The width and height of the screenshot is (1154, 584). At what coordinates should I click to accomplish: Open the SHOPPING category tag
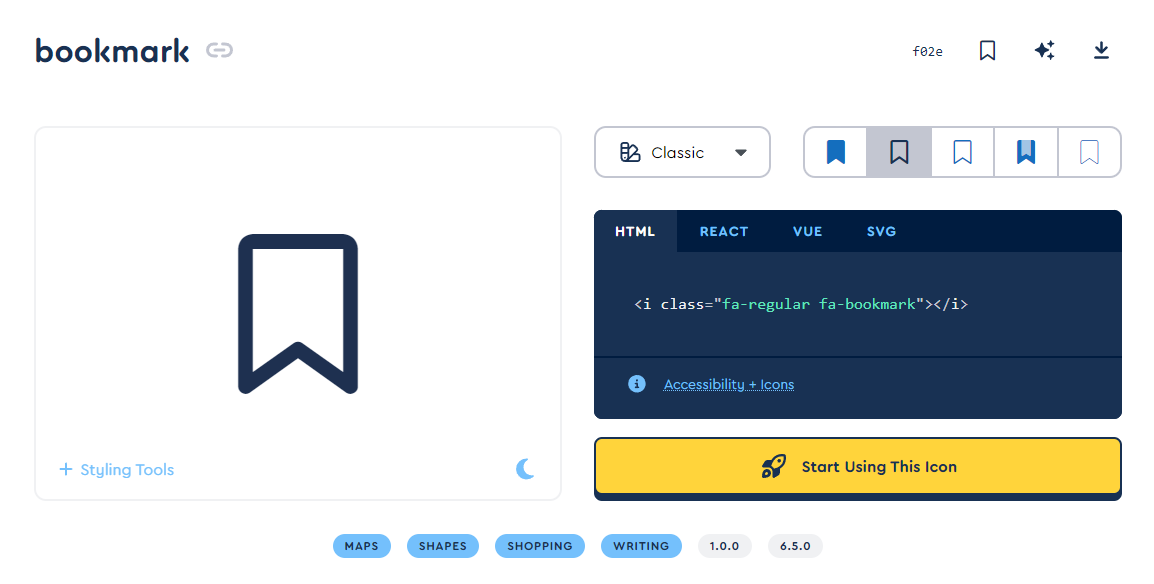(539, 546)
